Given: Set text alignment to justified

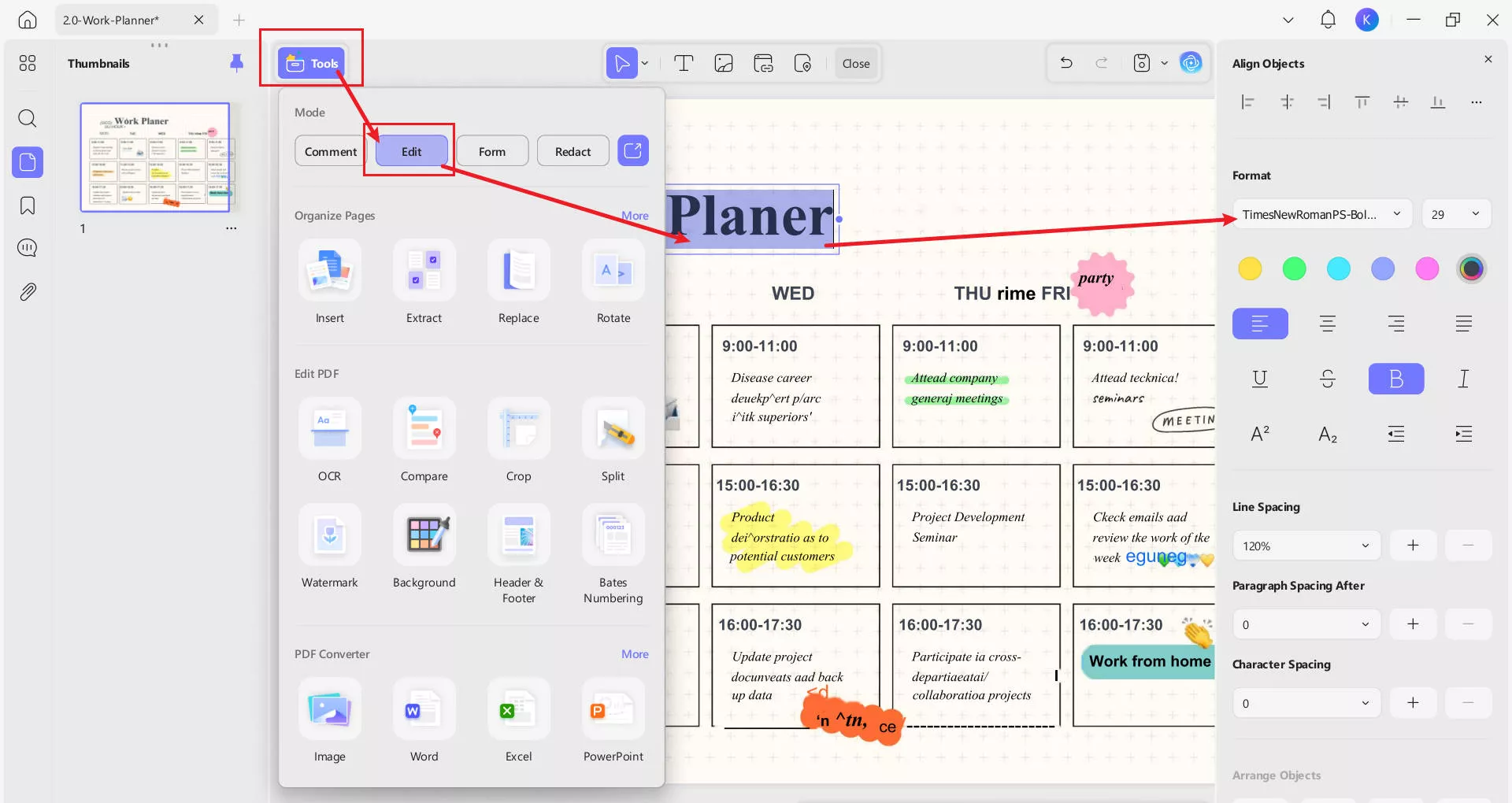Looking at the screenshot, I should [1464, 324].
